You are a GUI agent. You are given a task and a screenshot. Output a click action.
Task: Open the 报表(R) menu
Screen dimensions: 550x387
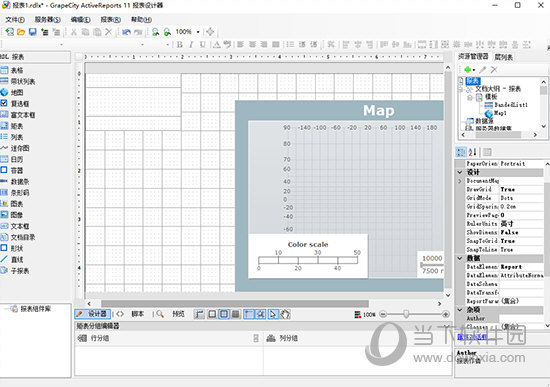[x=111, y=20]
